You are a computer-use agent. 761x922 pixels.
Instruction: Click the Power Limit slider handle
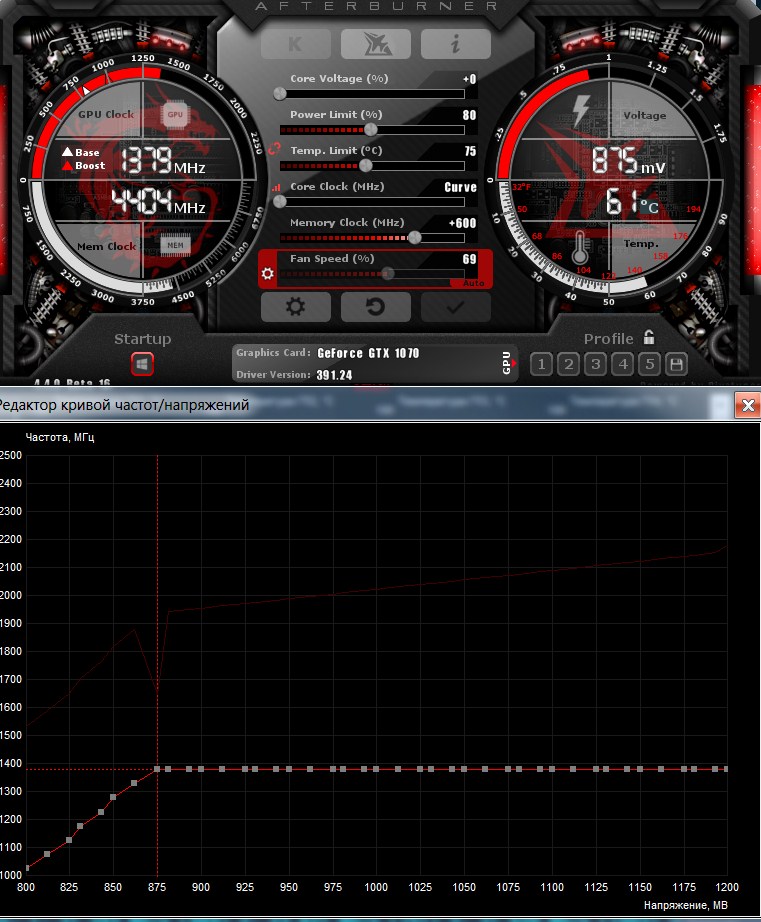[371, 130]
